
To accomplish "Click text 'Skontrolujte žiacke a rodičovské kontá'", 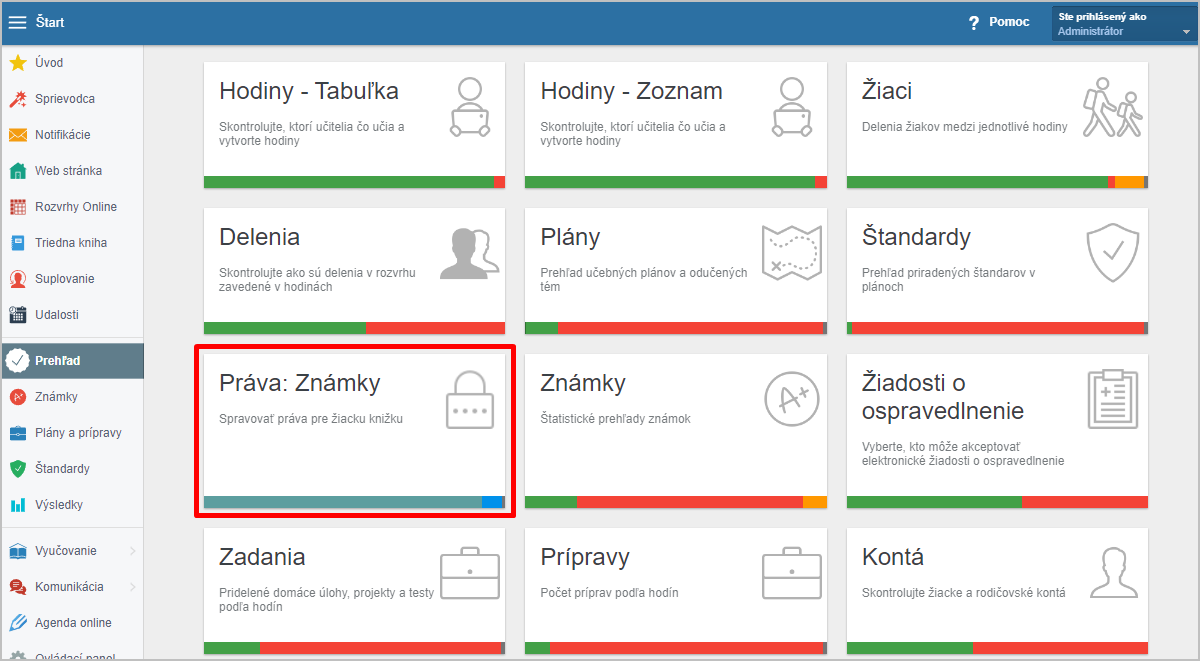I will pos(963,592).
